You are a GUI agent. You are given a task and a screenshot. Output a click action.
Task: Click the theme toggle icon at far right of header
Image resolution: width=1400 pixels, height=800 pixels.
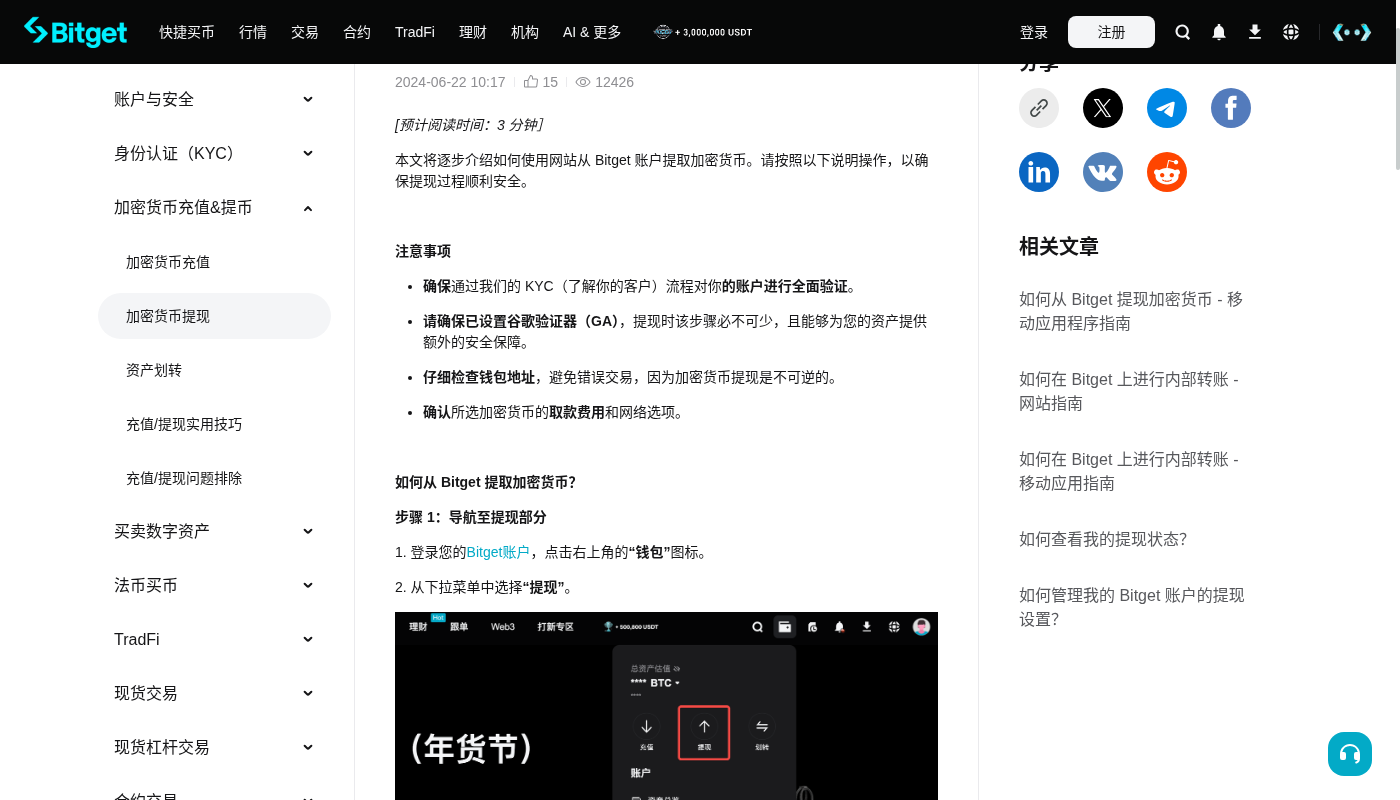[x=1352, y=32]
